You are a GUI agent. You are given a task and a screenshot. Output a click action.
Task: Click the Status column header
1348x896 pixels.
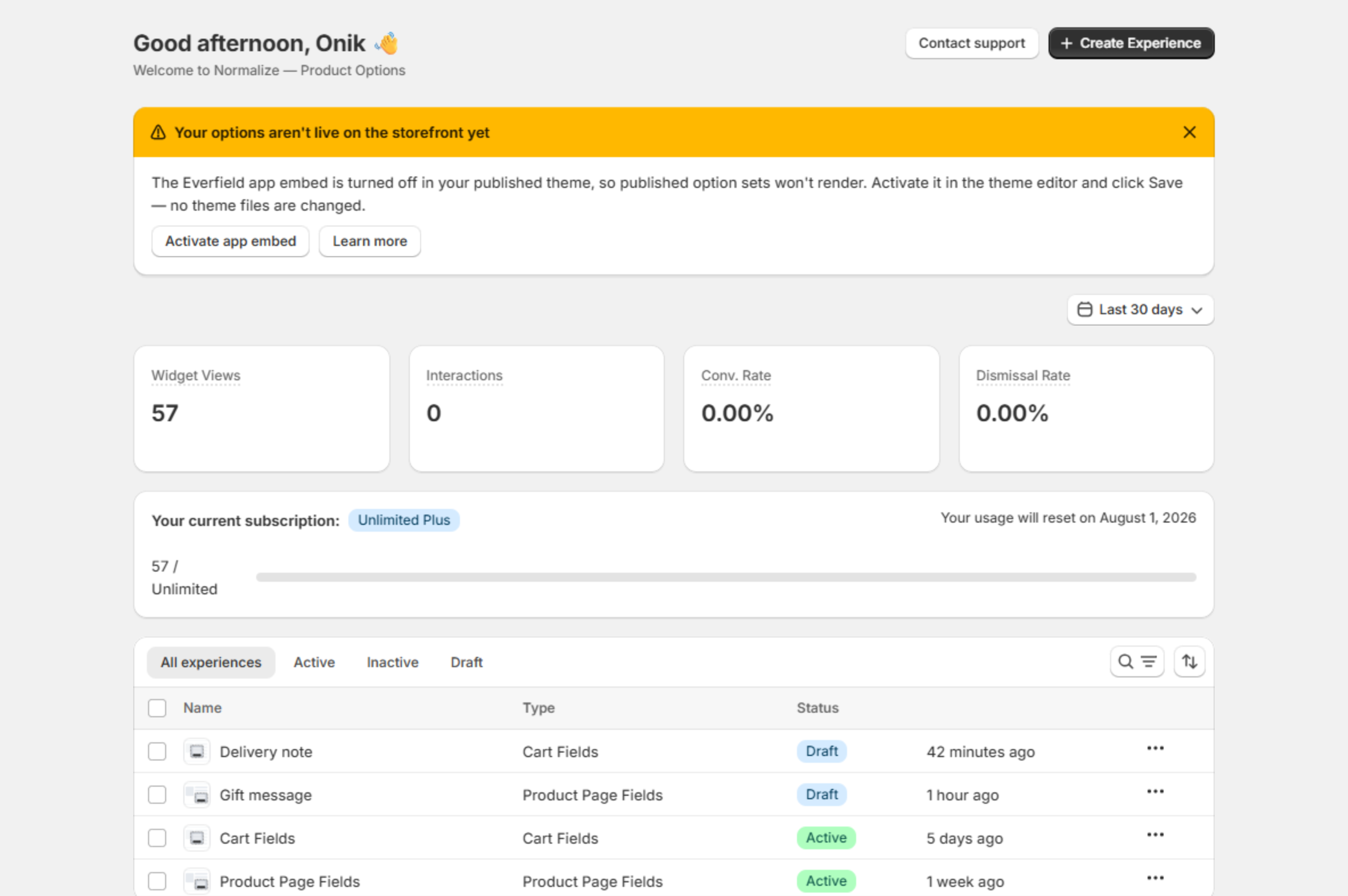(817, 708)
